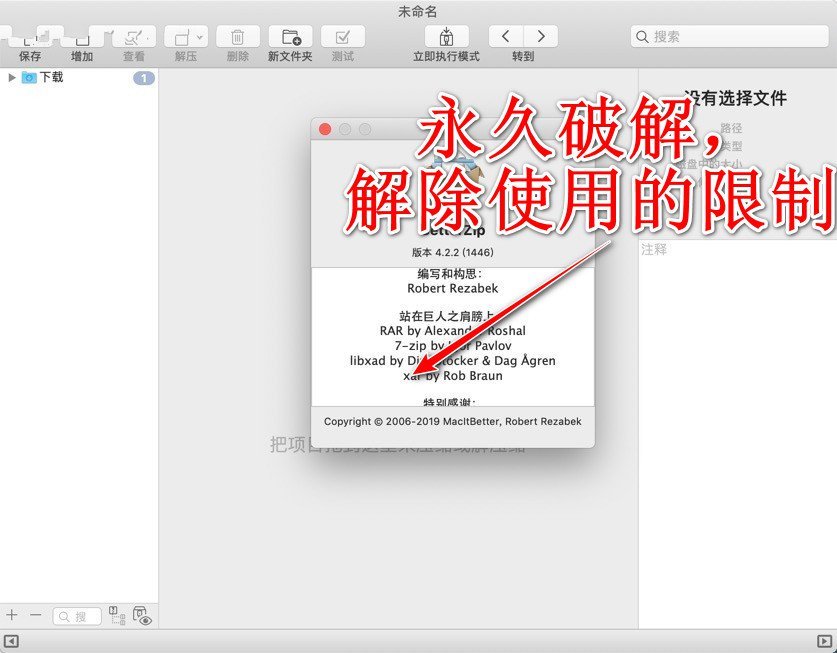Expand the 下载 folder disclosure triangle

[12, 77]
